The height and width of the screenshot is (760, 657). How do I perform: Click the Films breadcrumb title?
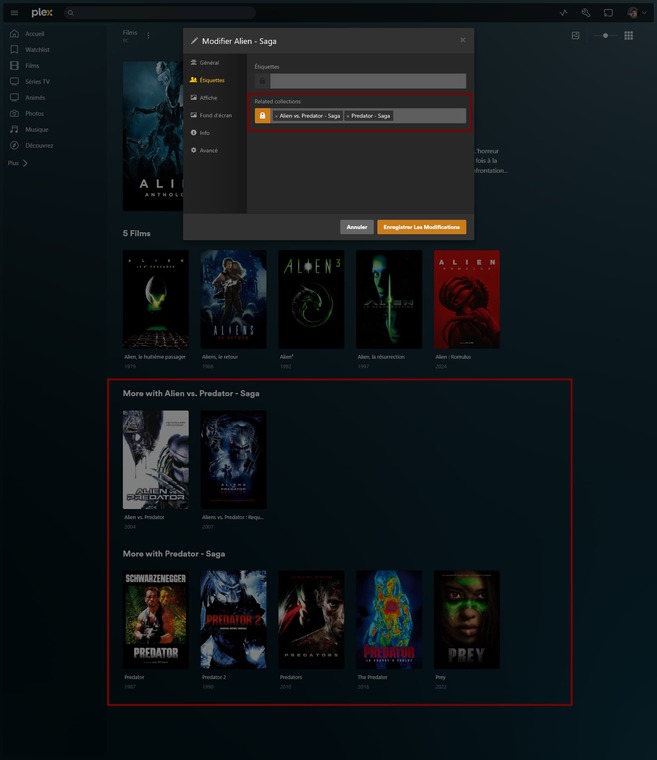coord(130,32)
